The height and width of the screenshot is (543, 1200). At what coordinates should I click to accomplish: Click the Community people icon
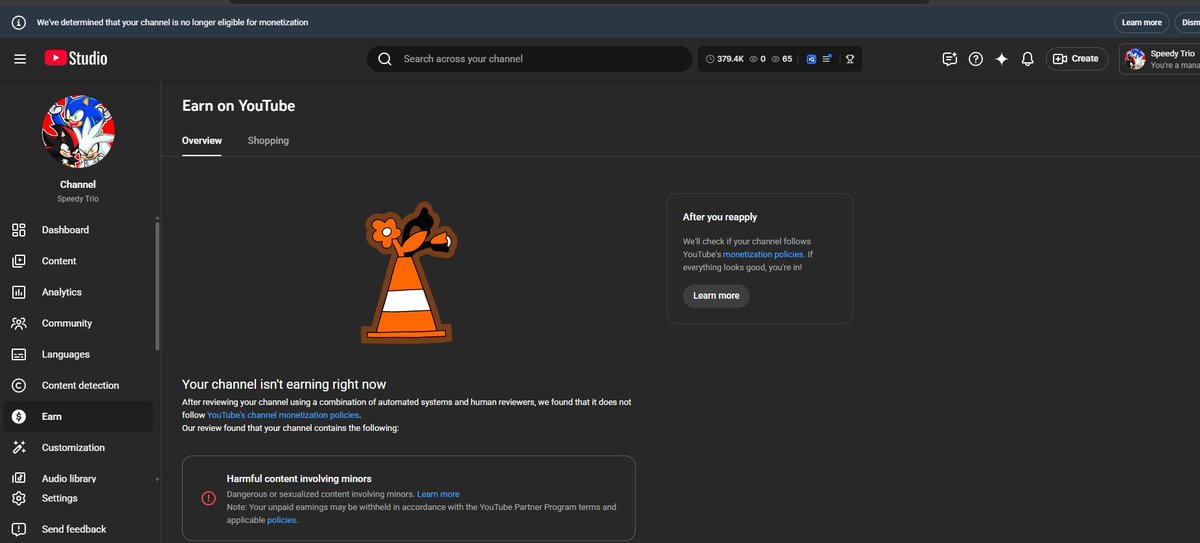18,323
